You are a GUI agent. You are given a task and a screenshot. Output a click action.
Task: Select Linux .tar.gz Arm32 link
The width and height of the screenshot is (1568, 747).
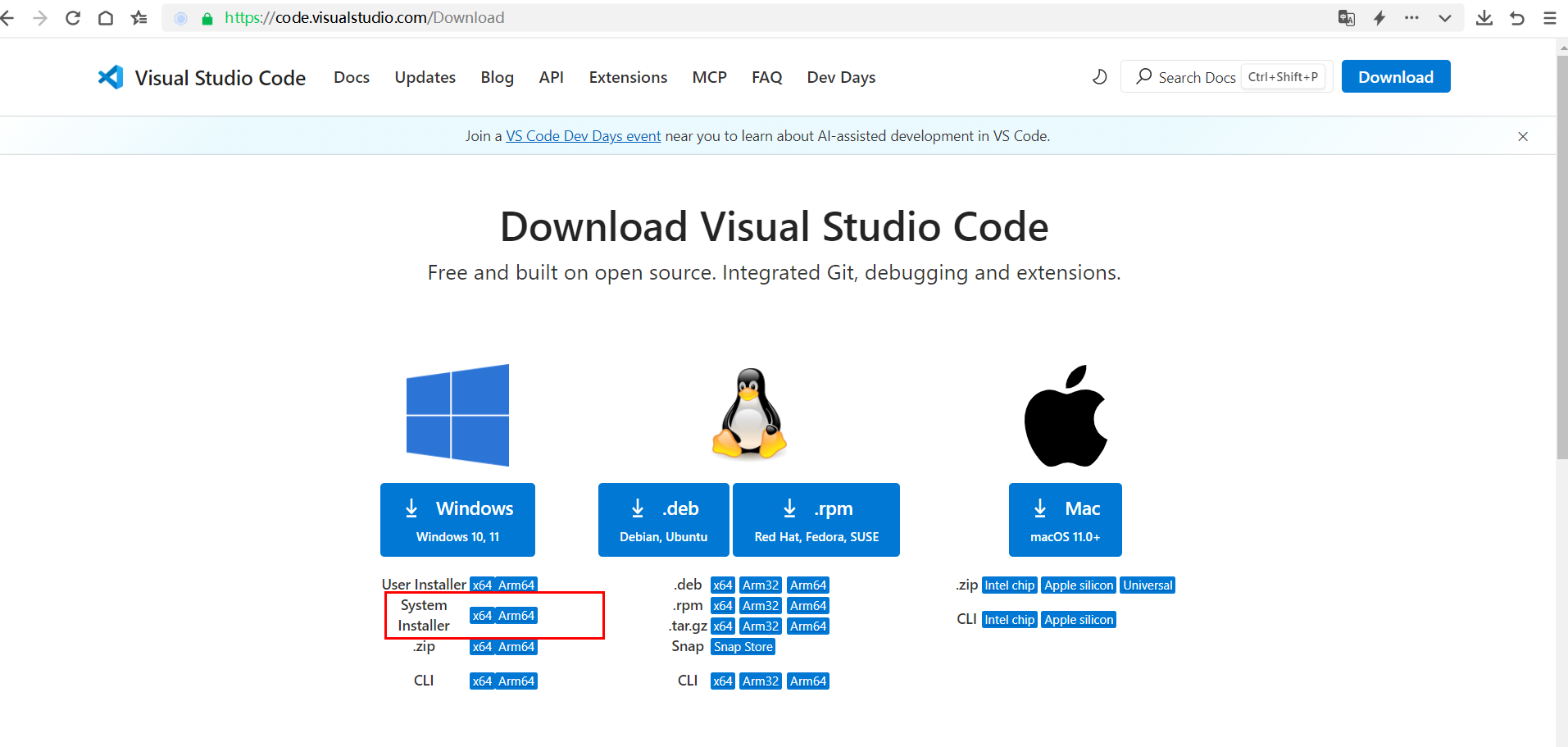coord(761,626)
